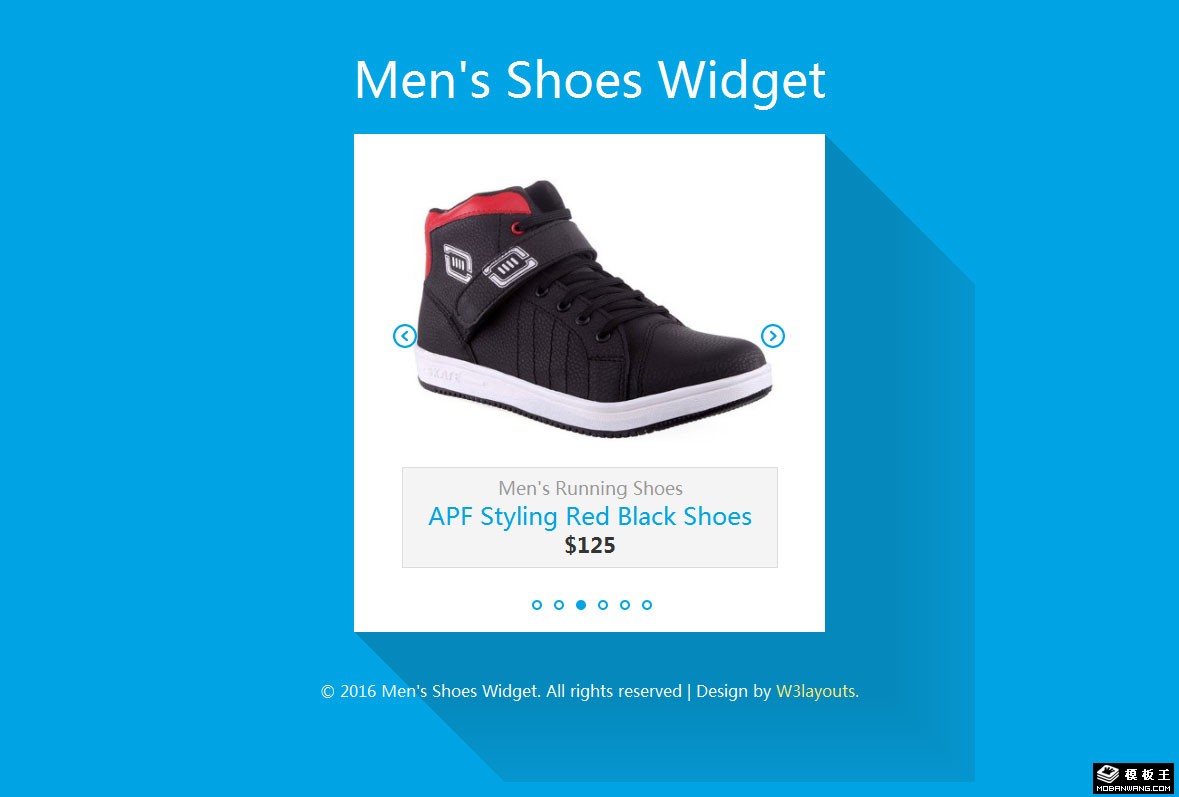
Task: Jump to the fifth slide dot
Action: pos(625,605)
